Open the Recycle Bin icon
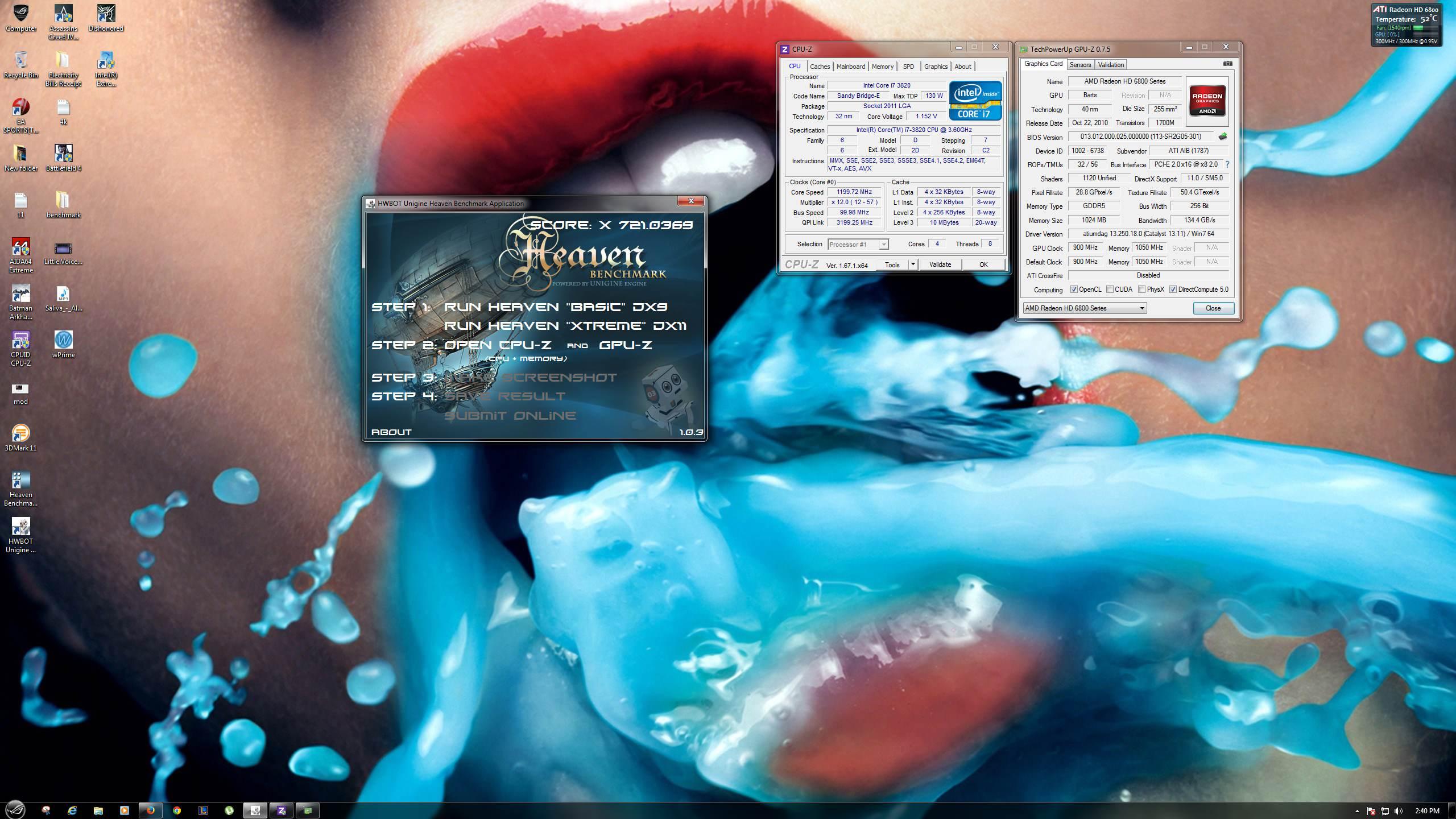 21,65
